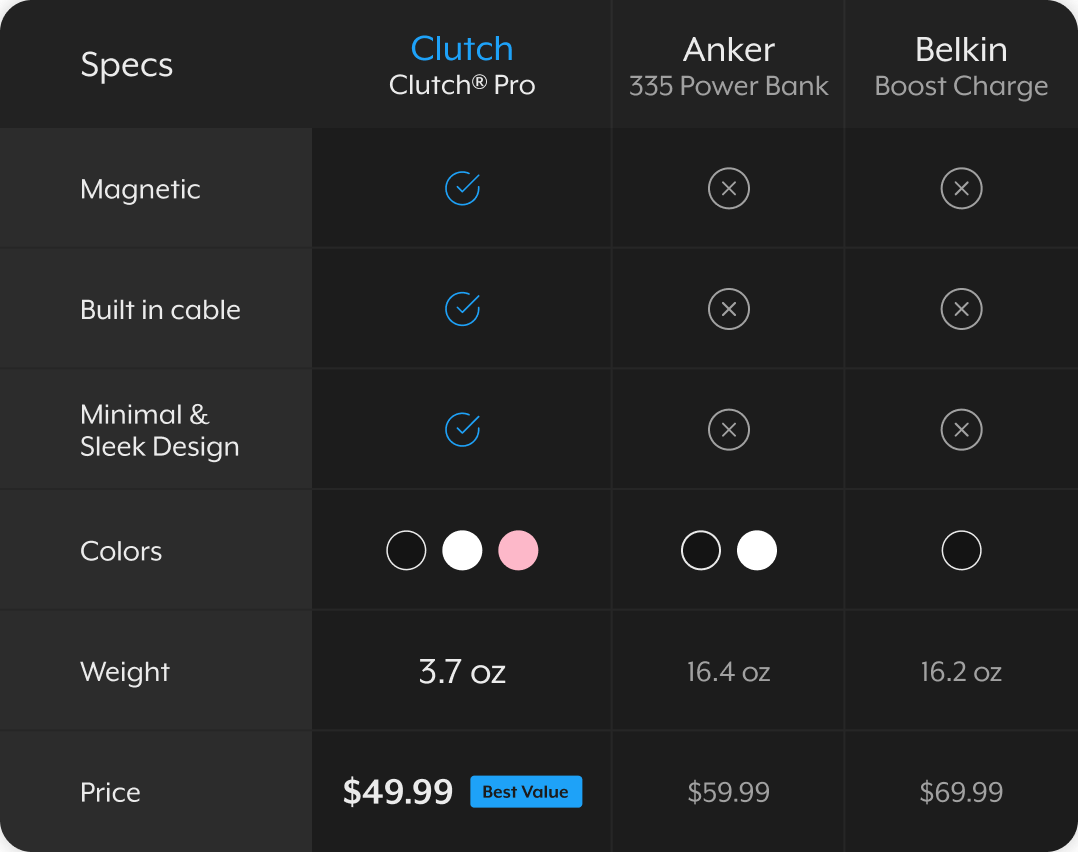This screenshot has width=1078, height=852.
Task: Select the pink Clutch color swatch
Action: [x=518, y=551]
